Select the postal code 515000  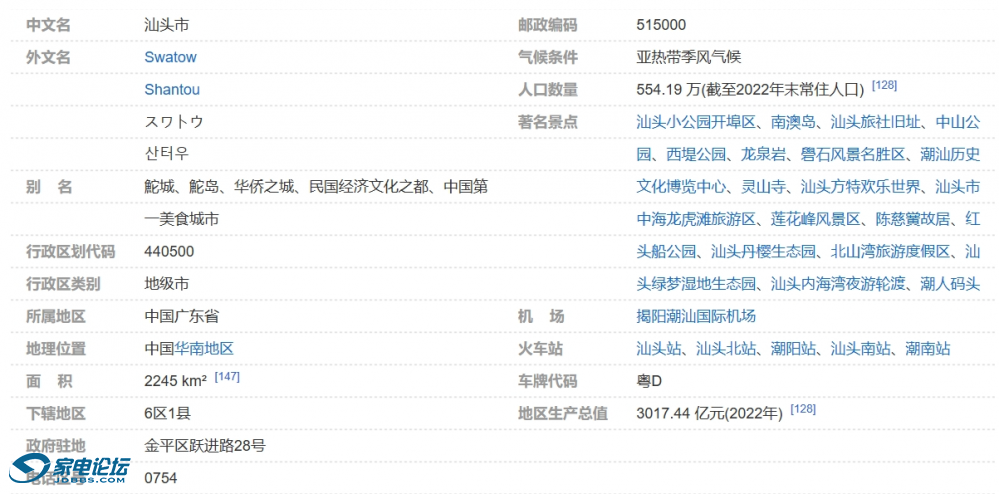point(661,25)
